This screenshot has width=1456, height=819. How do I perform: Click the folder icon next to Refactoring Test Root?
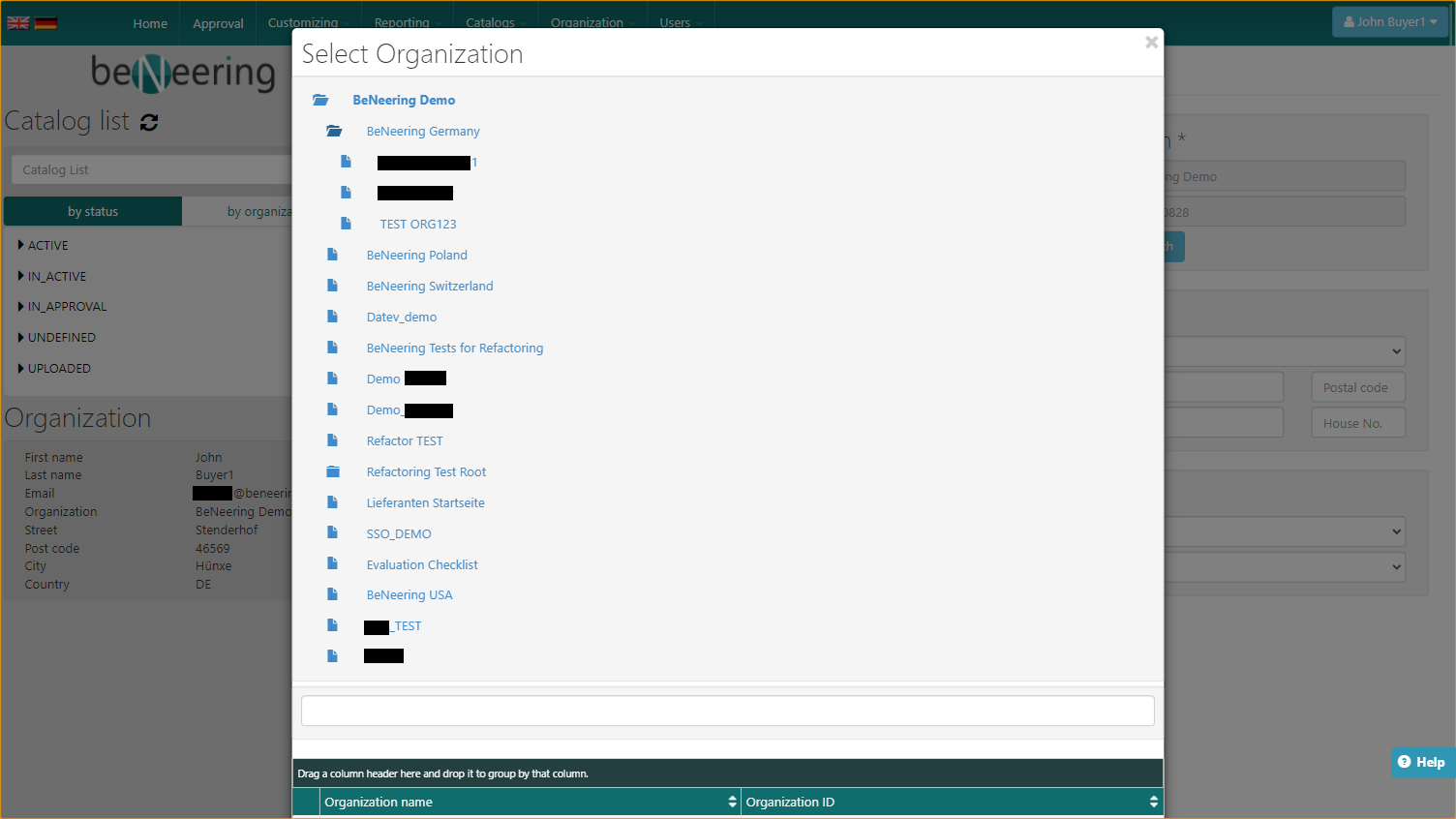(333, 471)
